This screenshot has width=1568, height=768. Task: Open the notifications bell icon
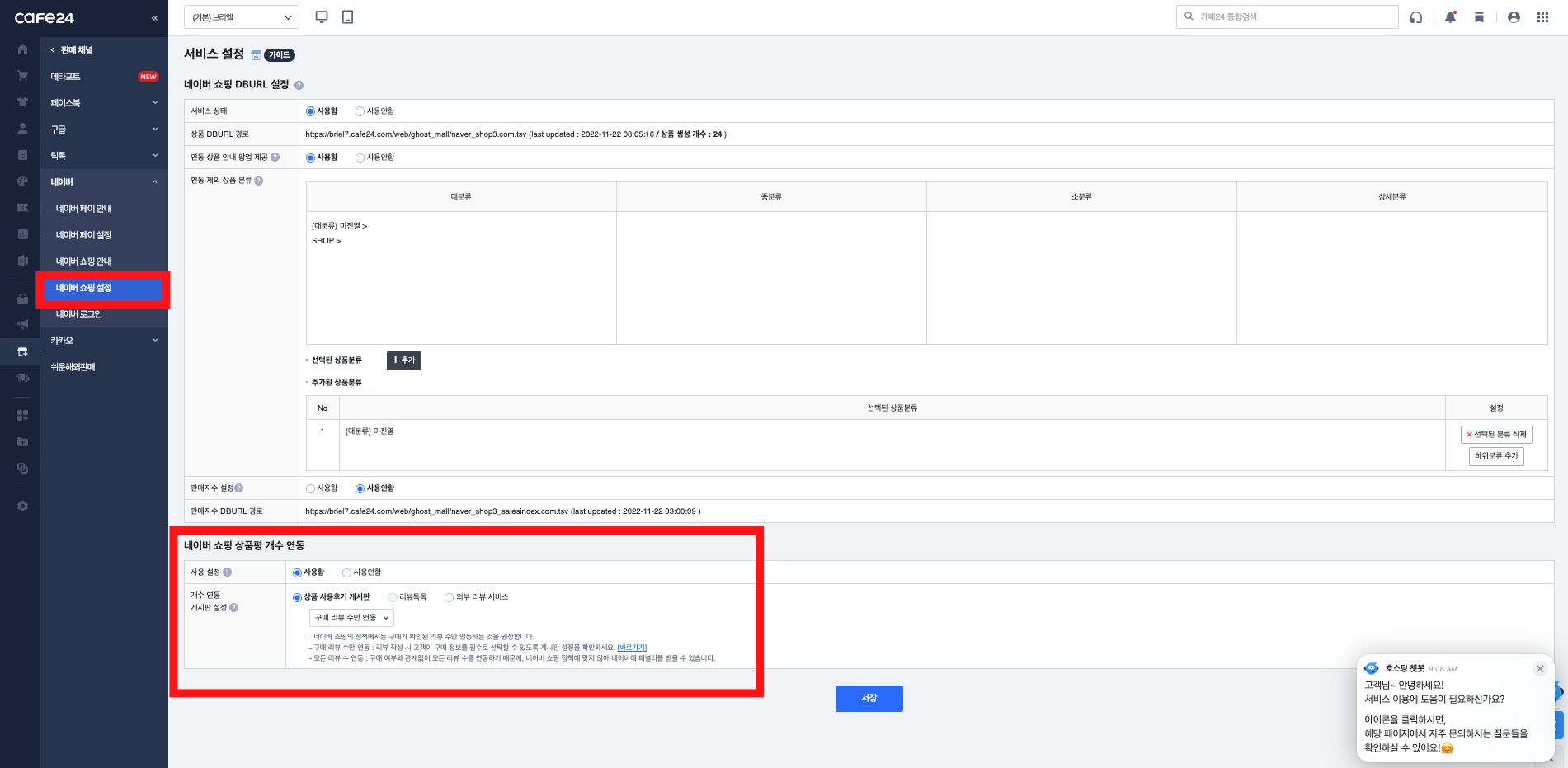point(1450,17)
